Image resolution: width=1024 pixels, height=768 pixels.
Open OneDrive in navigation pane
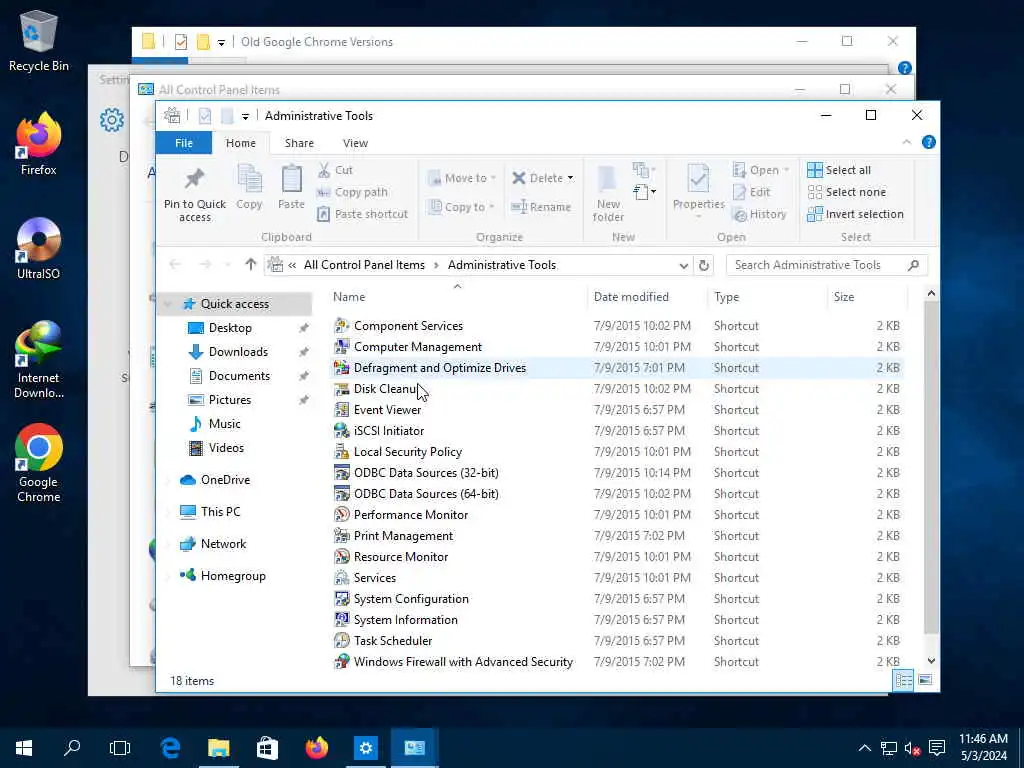pyautogui.click(x=225, y=480)
